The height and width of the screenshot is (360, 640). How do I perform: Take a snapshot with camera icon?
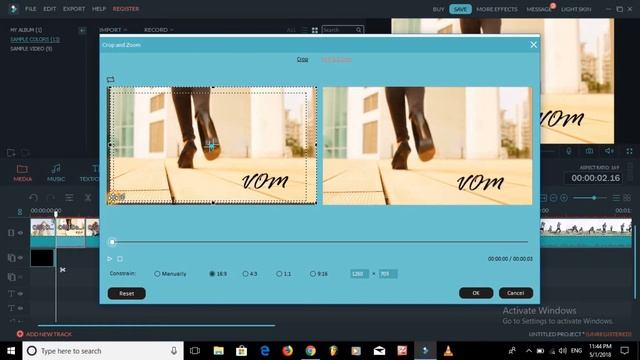[589, 151]
